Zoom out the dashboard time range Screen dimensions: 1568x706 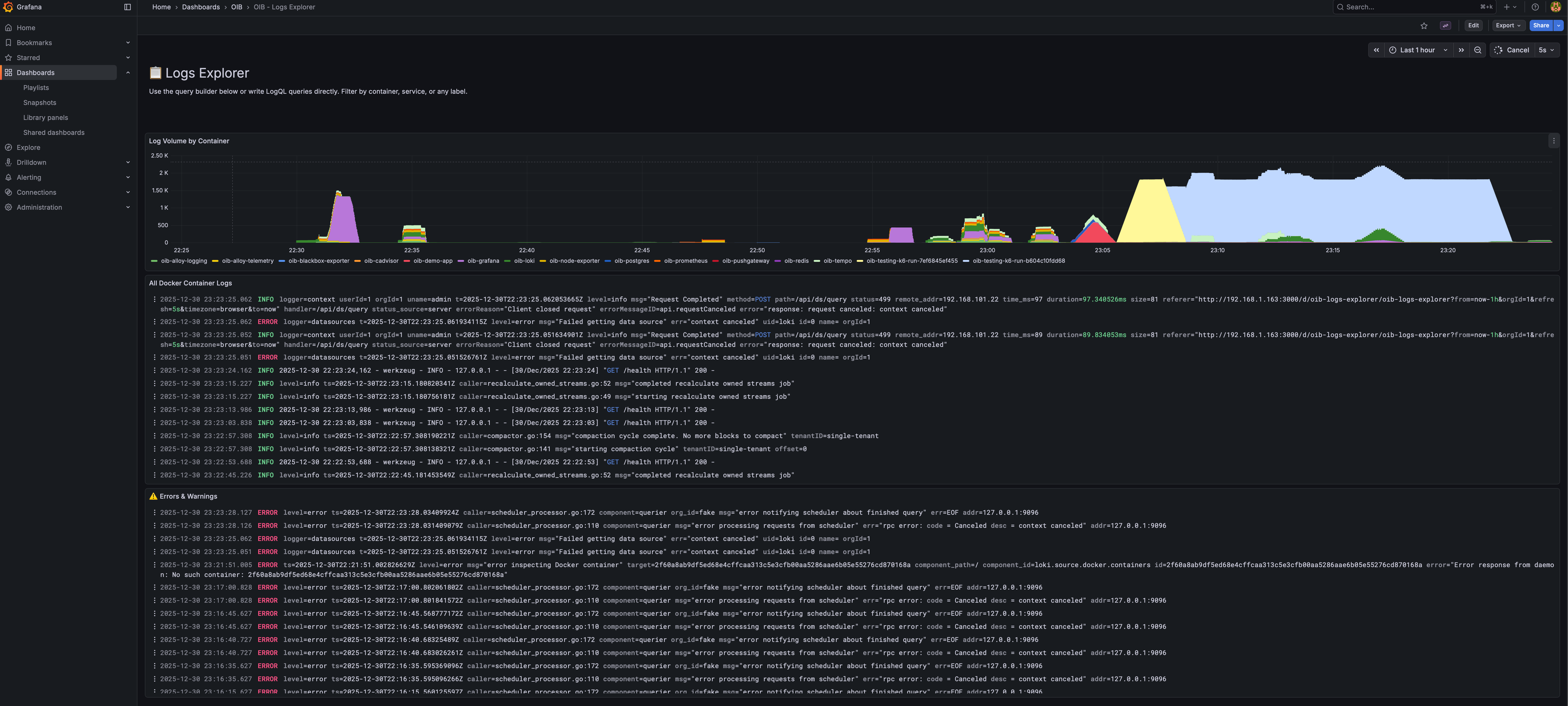pos(1477,50)
